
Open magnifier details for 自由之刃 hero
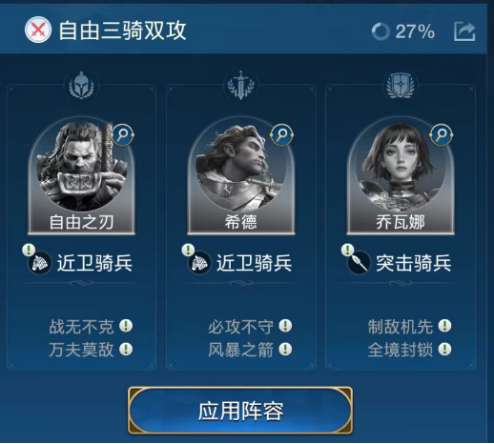(123, 134)
